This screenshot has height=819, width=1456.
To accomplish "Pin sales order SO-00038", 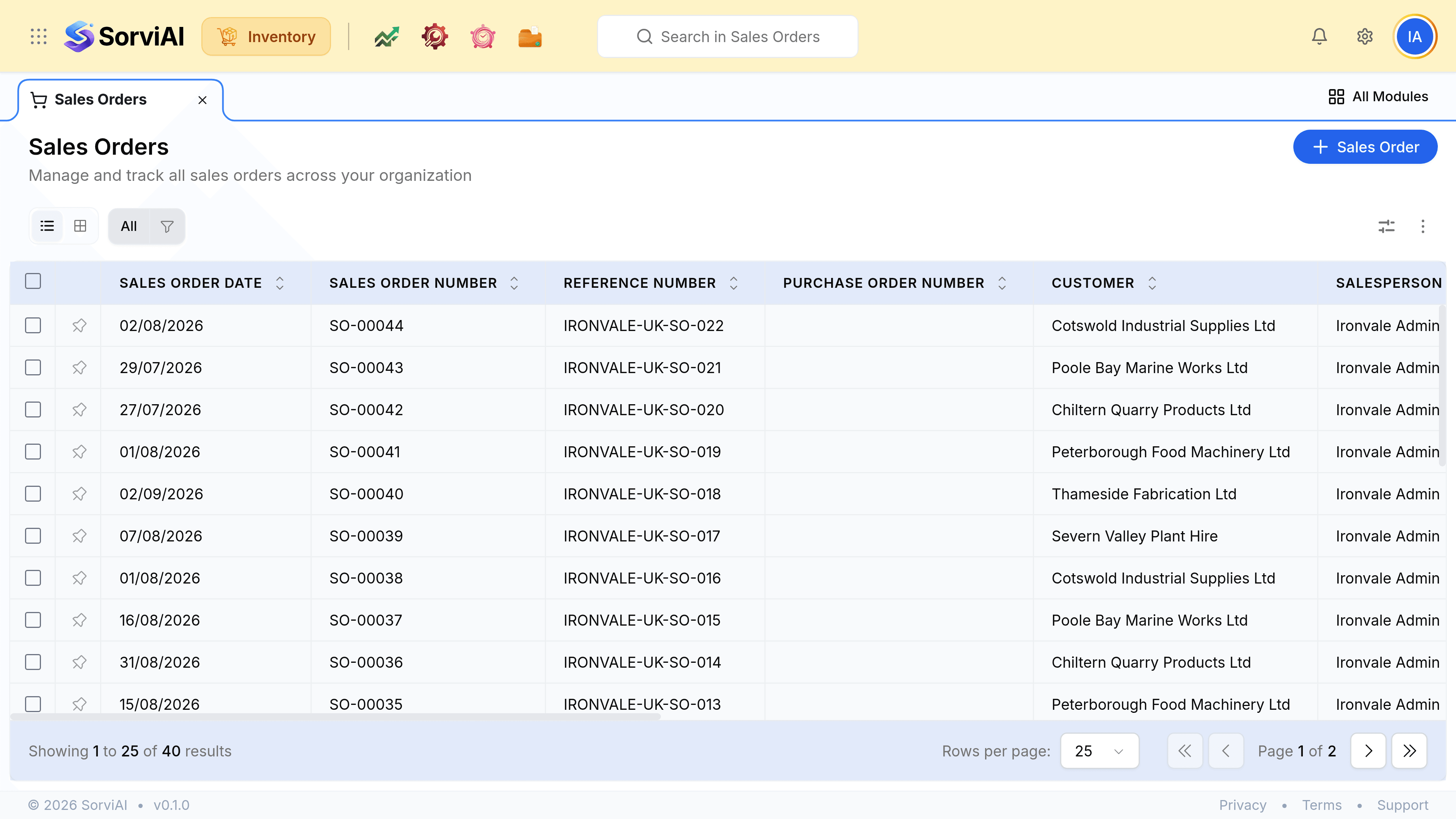I will [x=79, y=578].
